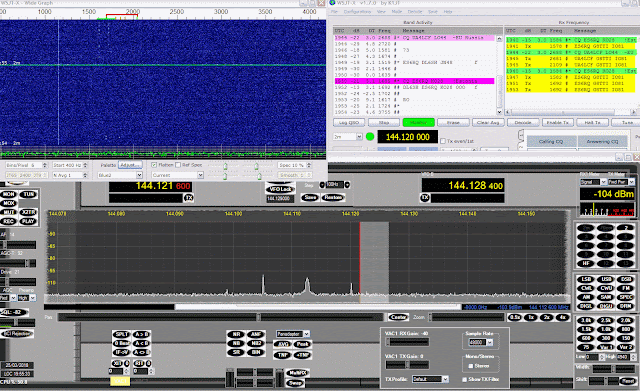Toggle the MUT mute button
Image resolution: width=640 pixels, height=391 pixels.
pyautogui.click(x=9, y=212)
